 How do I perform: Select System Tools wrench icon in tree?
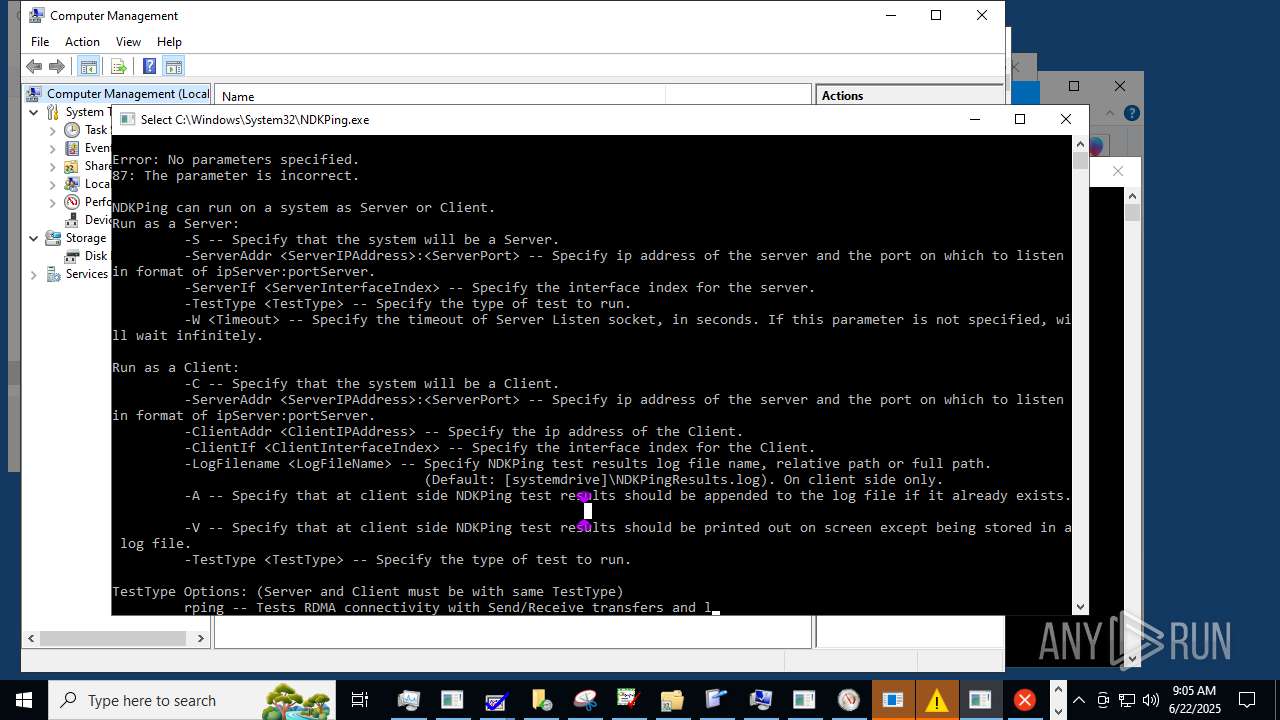point(54,112)
